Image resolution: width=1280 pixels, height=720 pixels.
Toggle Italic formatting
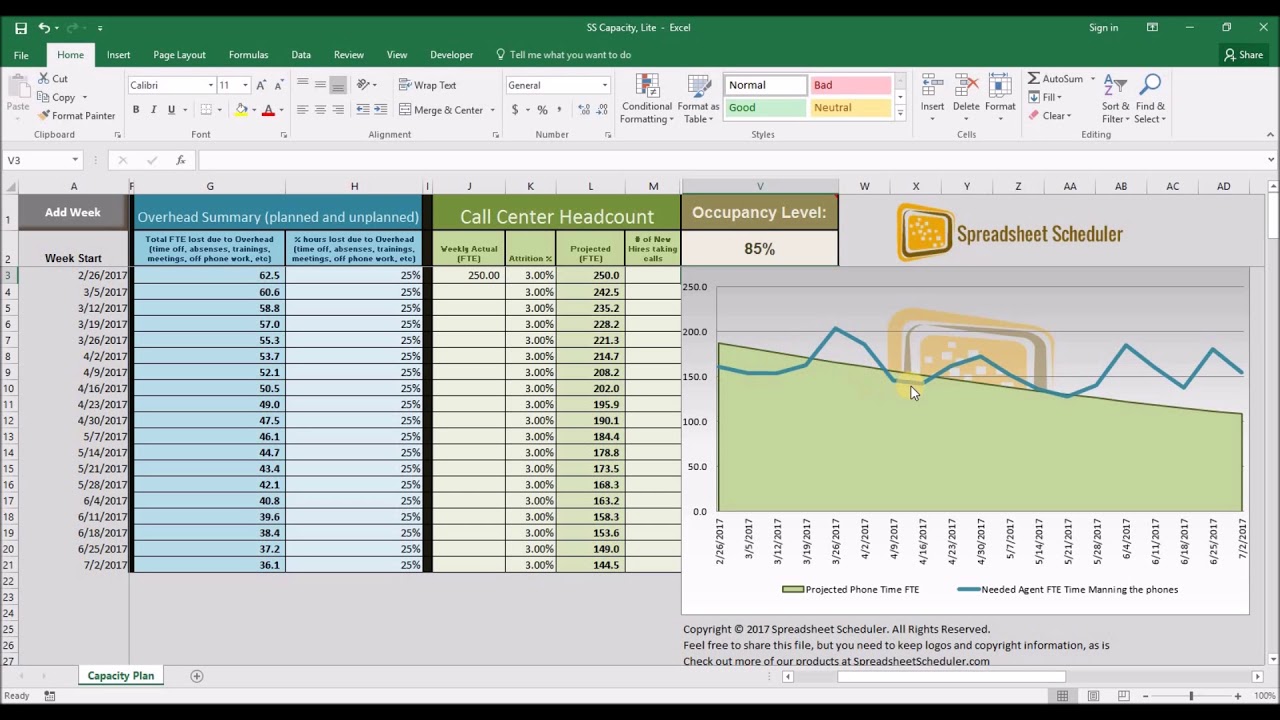(x=153, y=110)
